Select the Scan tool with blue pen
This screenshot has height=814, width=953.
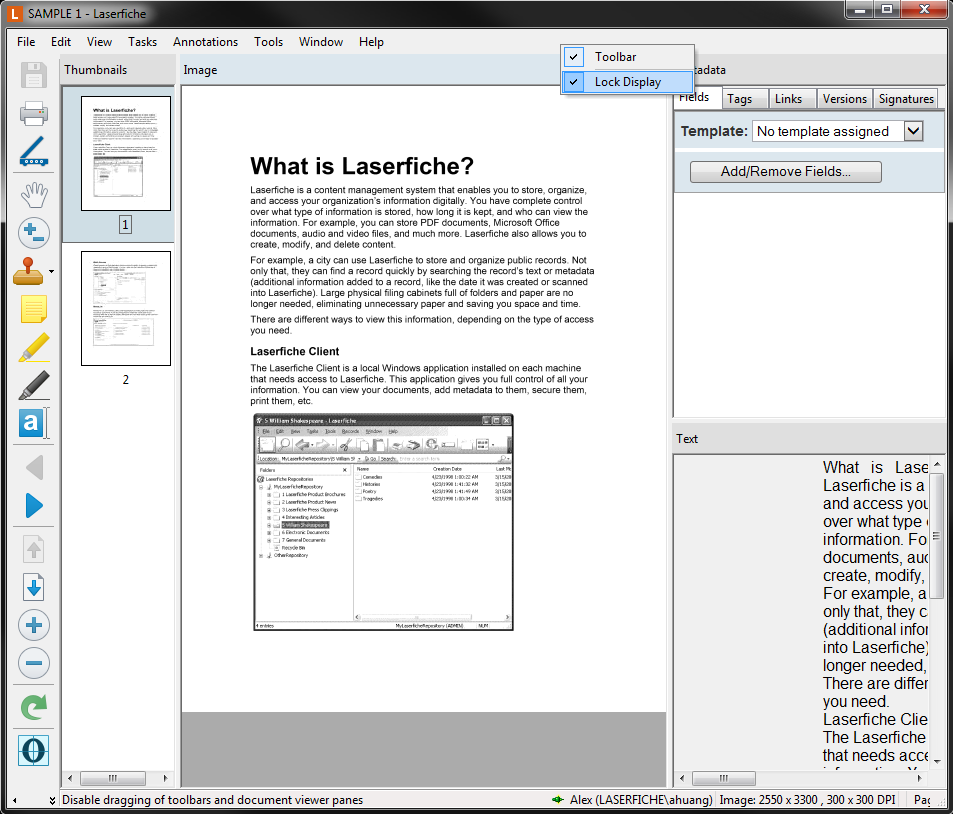(33, 151)
